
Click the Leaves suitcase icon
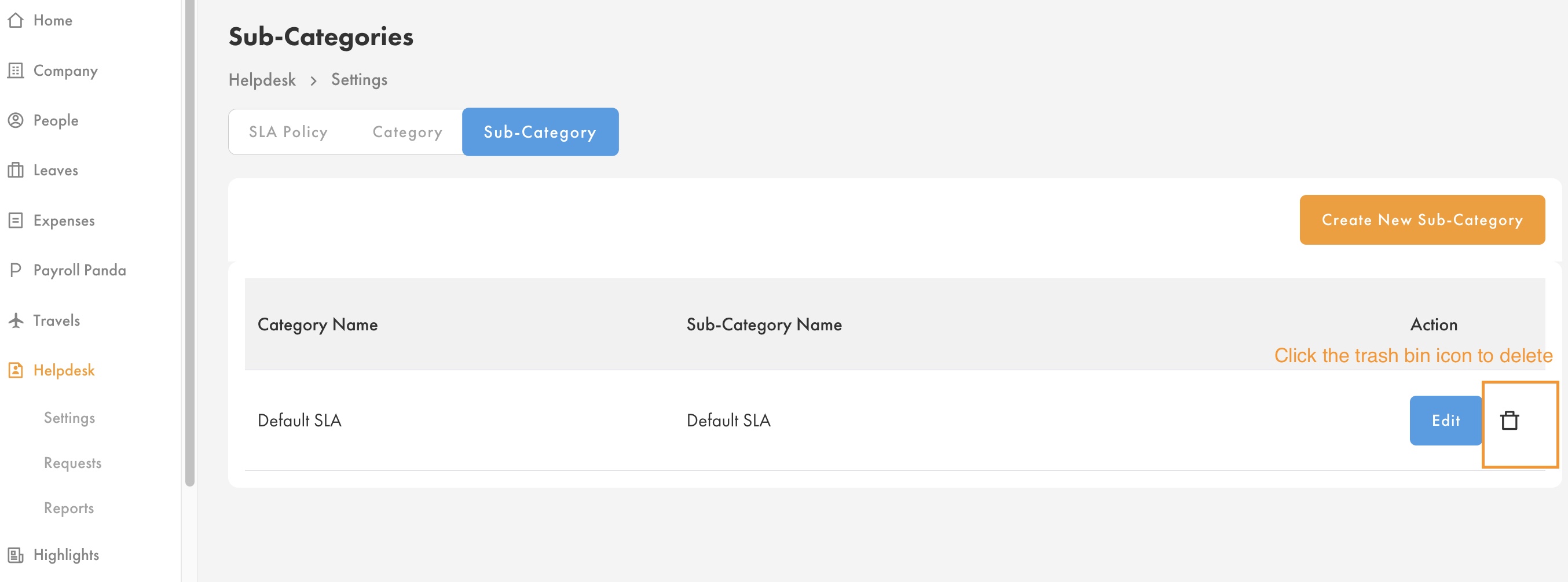(16, 170)
